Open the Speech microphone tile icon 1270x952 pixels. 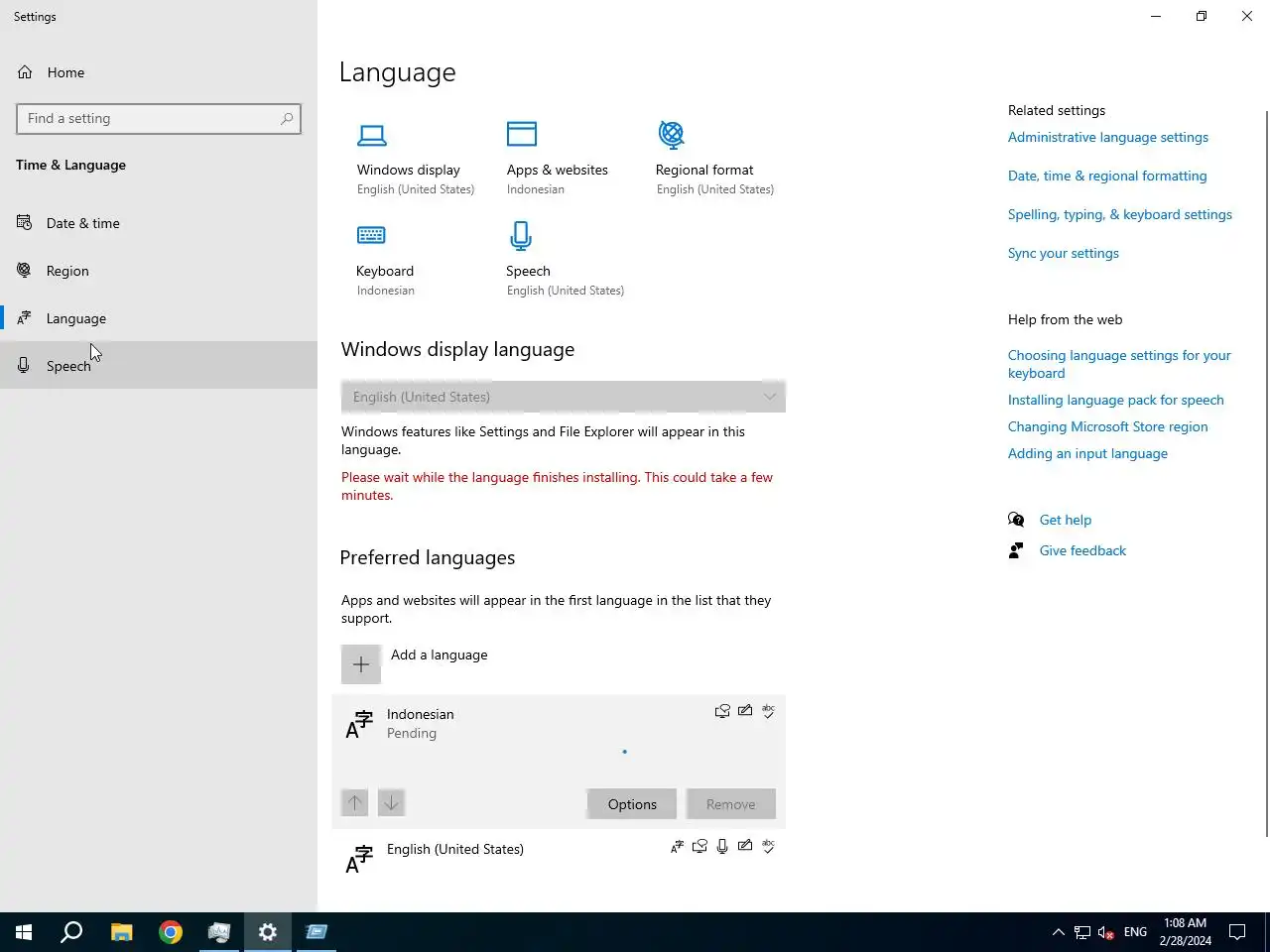coord(521,236)
